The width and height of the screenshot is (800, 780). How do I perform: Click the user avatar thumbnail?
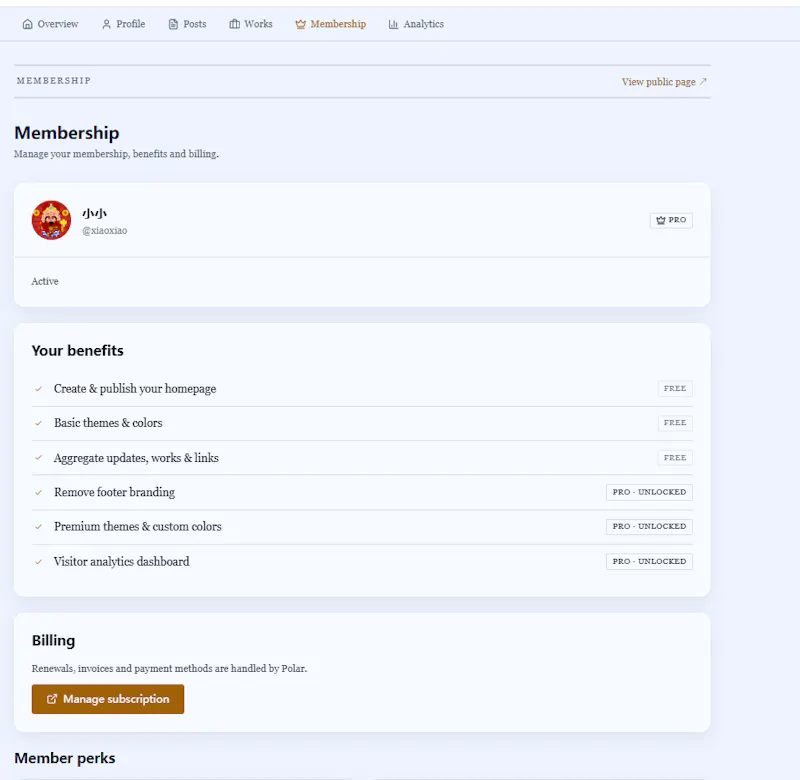(52, 220)
